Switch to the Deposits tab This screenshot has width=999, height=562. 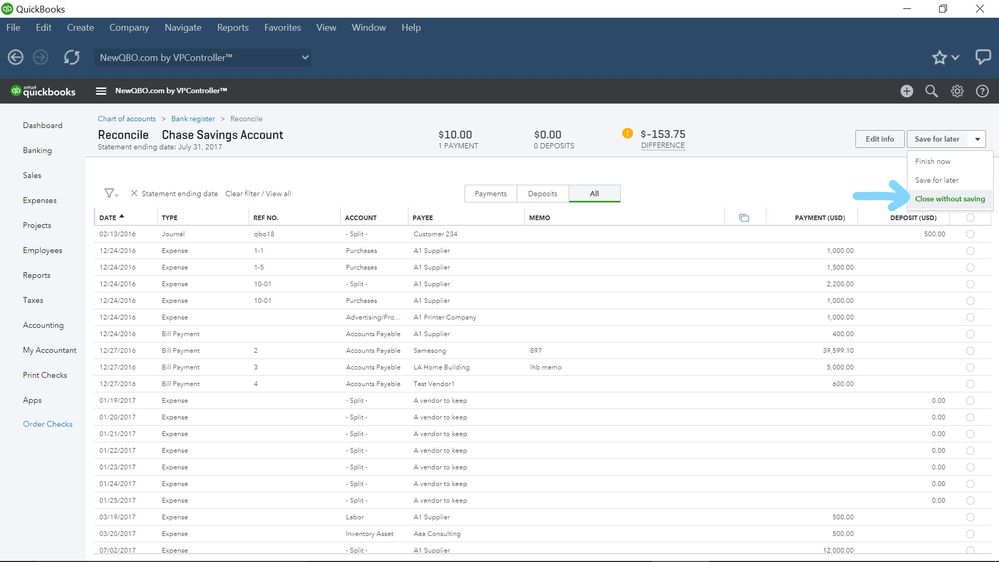tap(542, 194)
